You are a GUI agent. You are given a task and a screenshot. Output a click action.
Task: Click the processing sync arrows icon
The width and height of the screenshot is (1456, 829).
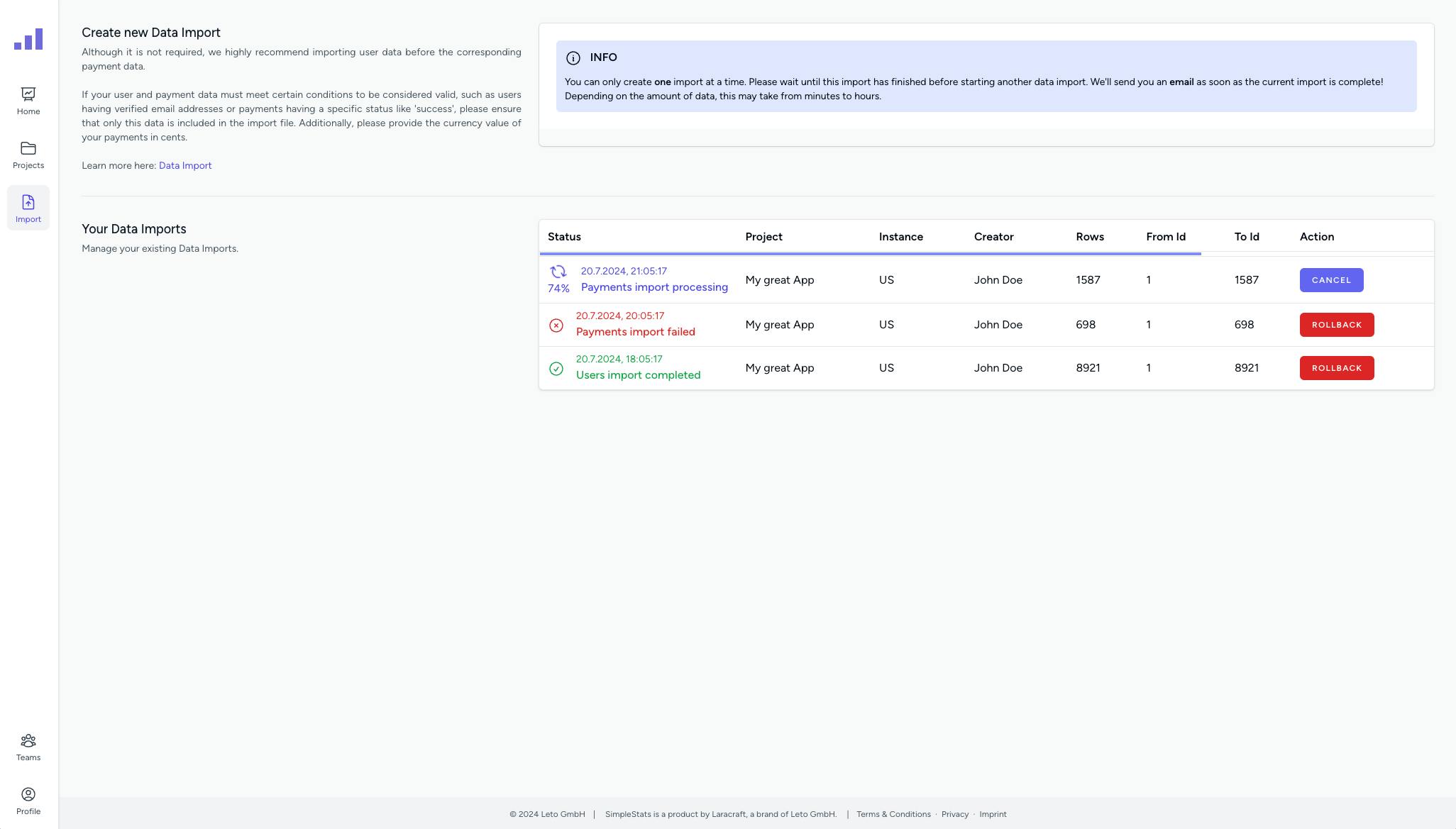(x=558, y=272)
